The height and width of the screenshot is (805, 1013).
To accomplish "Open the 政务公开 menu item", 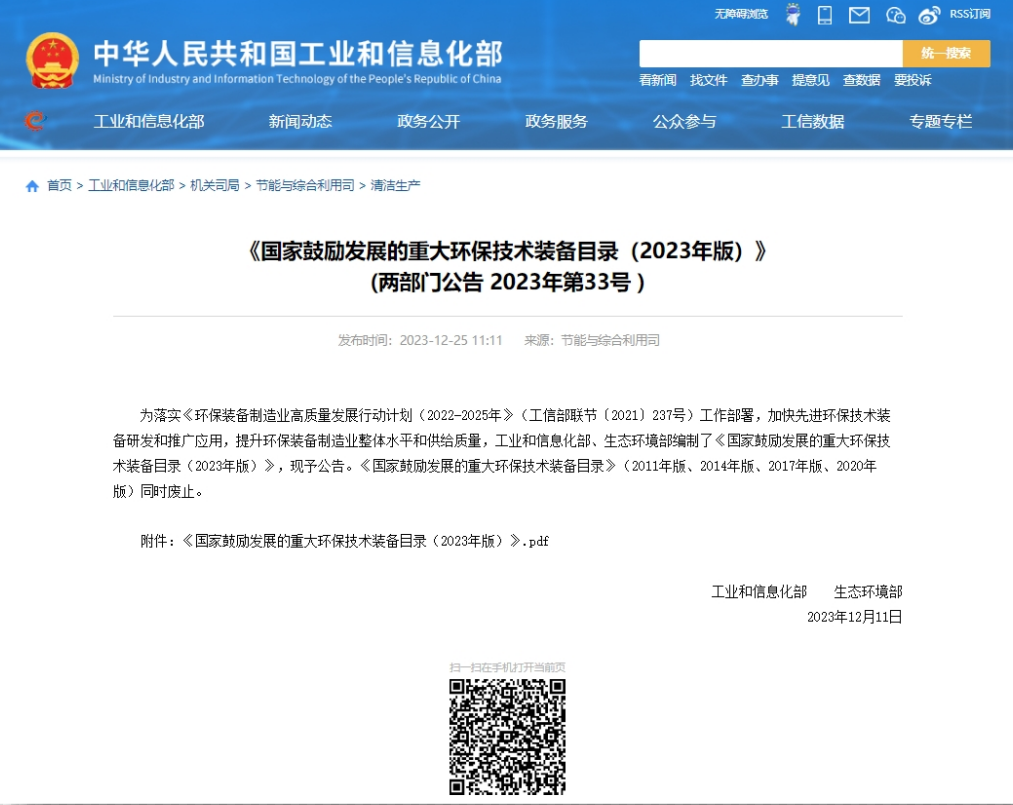I will click(x=428, y=121).
